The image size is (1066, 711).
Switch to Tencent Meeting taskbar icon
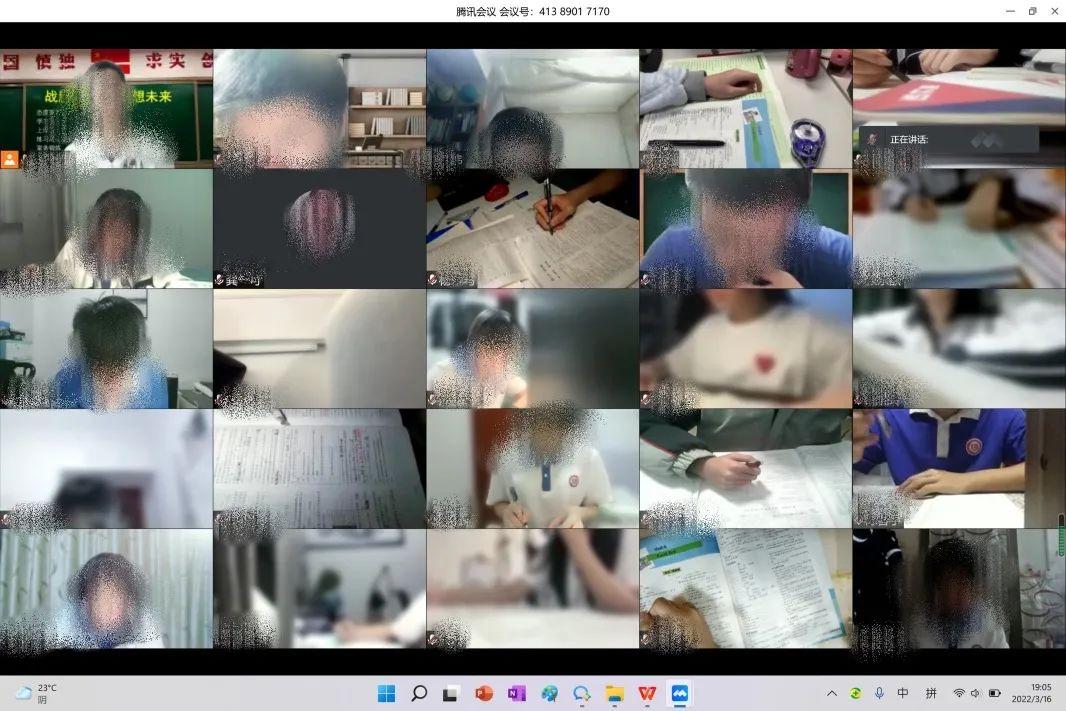(x=680, y=693)
